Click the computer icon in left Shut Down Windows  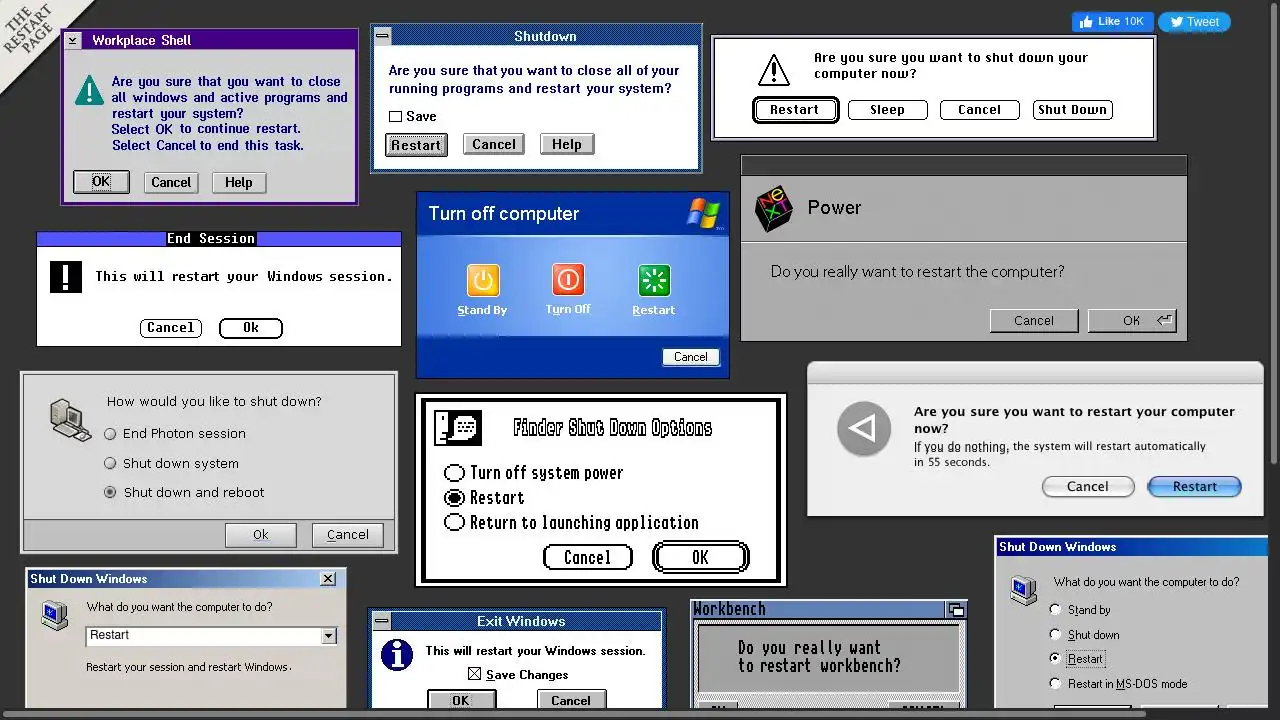tap(54, 614)
